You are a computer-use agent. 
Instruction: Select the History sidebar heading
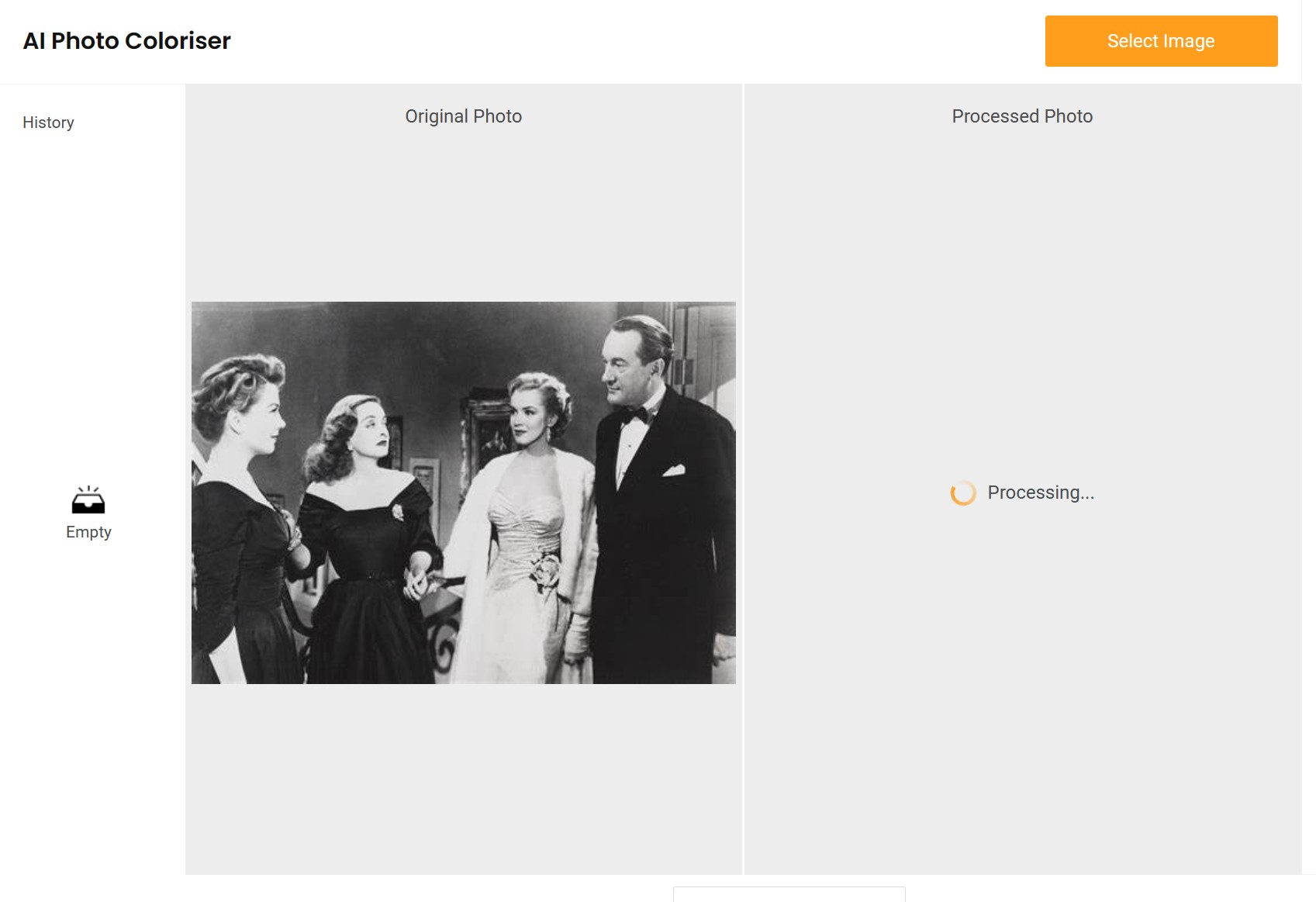48,123
